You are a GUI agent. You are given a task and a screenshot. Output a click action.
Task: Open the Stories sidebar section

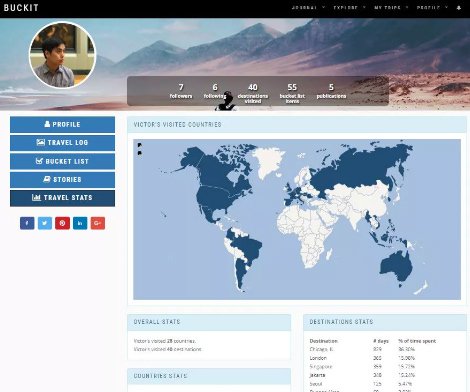pos(62,180)
